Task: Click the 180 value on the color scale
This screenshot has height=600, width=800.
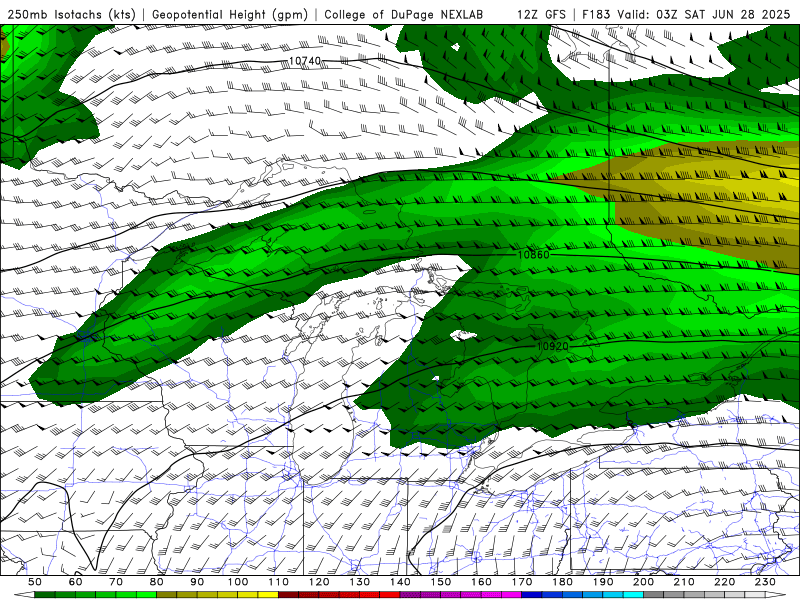Action: (x=562, y=582)
